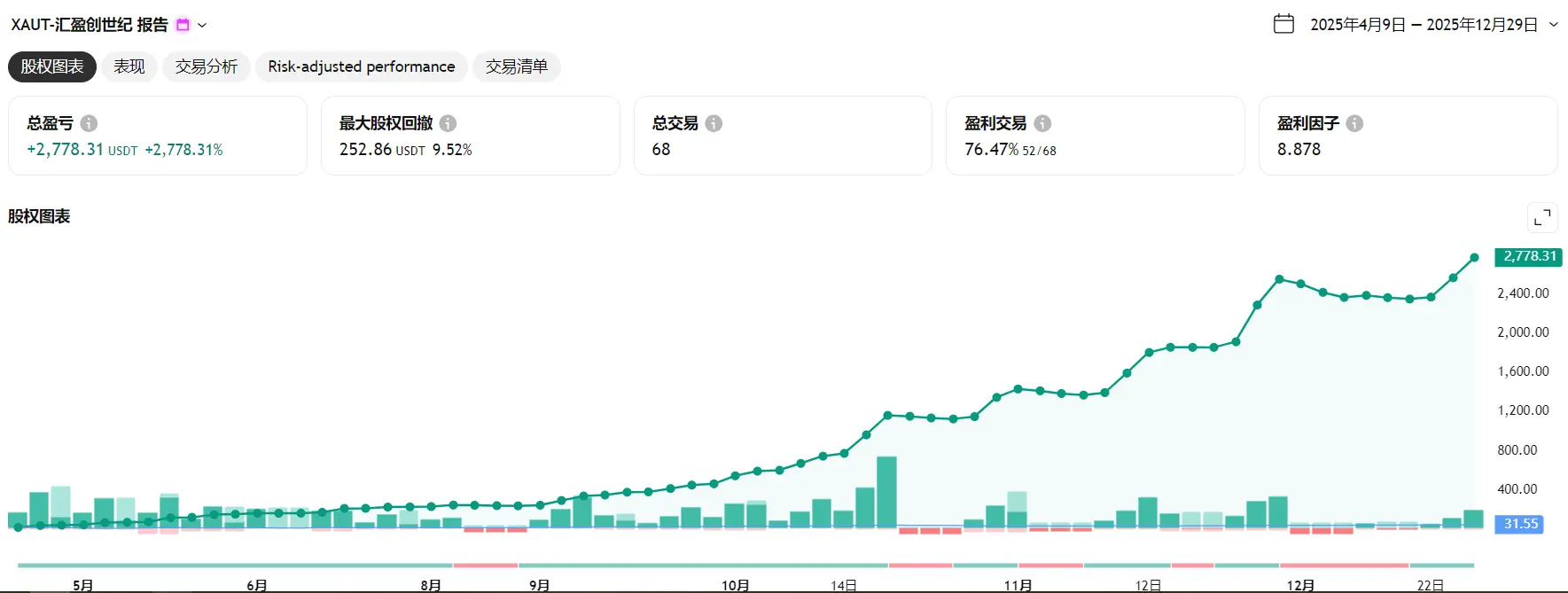The height and width of the screenshot is (593, 1568).
Task: Click the 9.52% drawdown percentage
Action: pos(452,150)
